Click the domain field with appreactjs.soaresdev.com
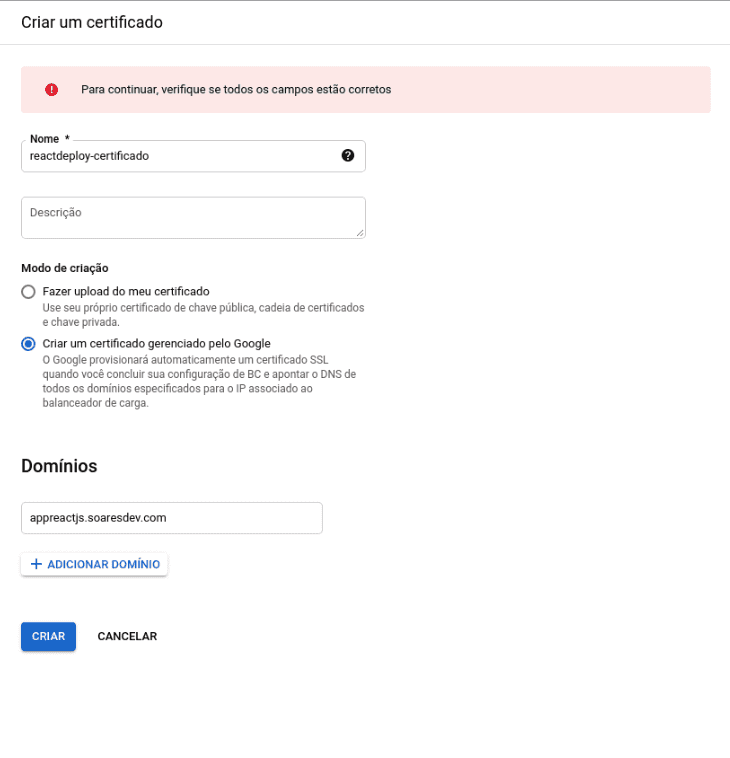The height and width of the screenshot is (758, 730). [171, 518]
